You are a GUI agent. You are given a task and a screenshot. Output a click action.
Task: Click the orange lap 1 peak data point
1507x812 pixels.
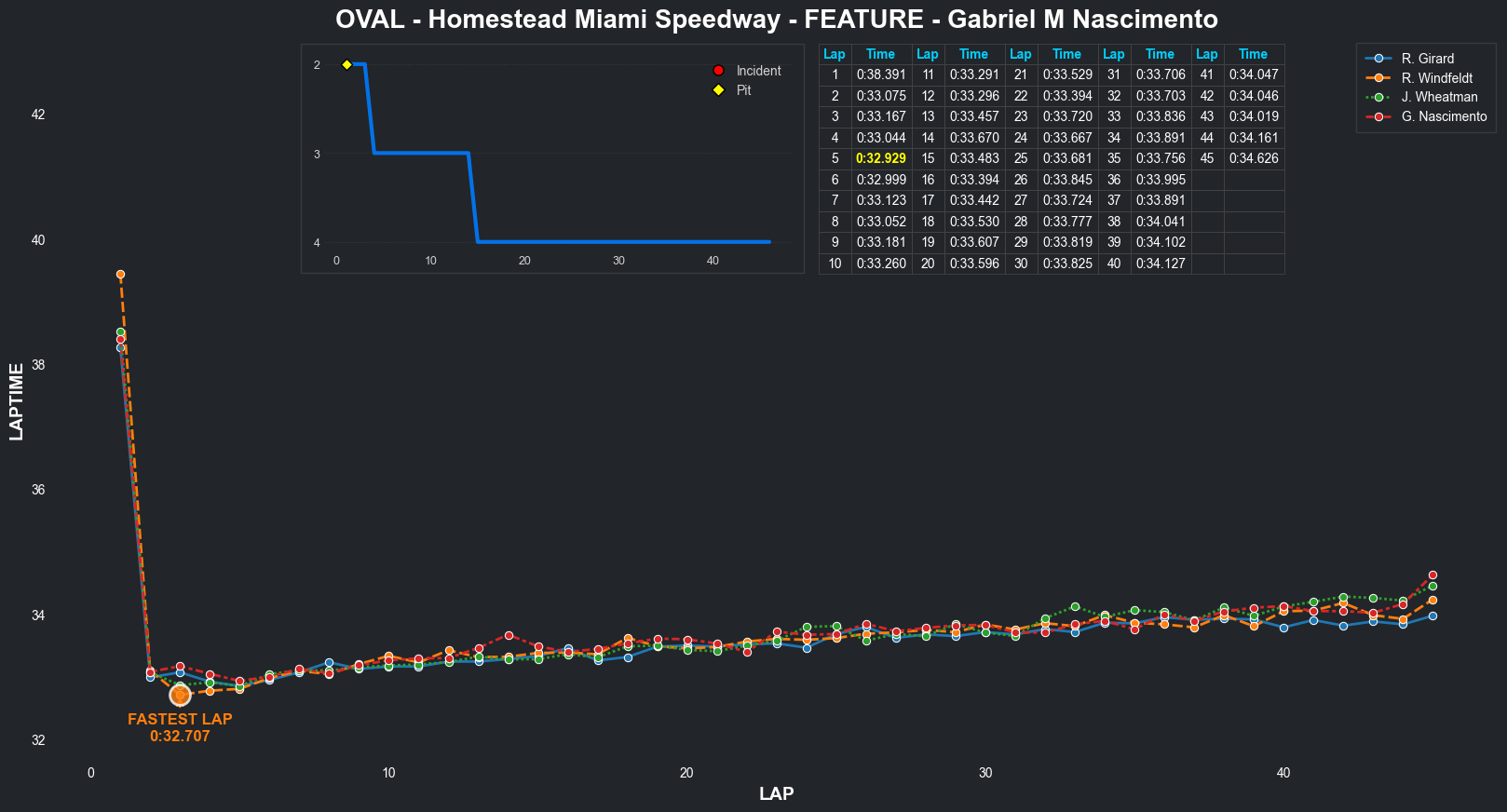point(120,275)
